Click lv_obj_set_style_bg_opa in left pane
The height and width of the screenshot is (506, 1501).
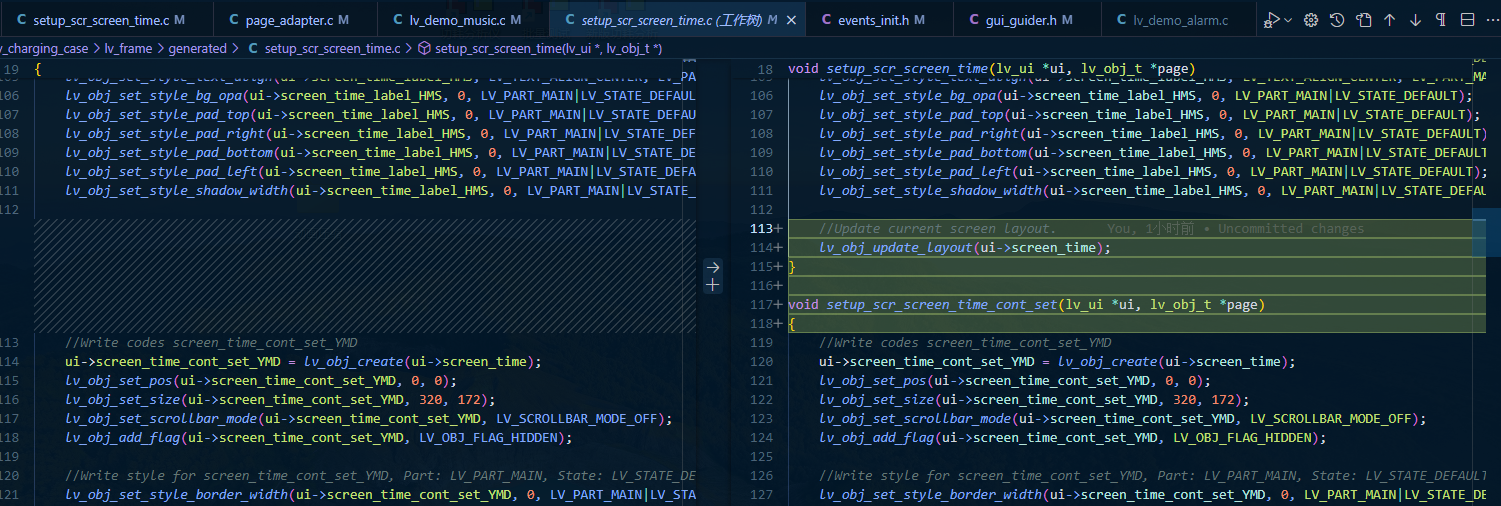154,96
